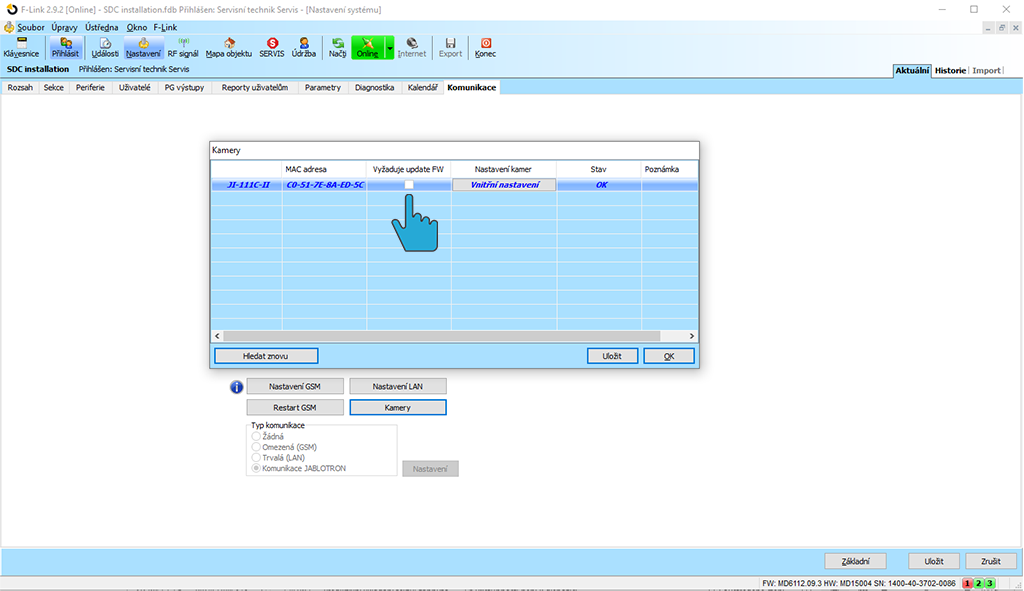Select the Trvalá (LAN) radio button

pos(256,458)
